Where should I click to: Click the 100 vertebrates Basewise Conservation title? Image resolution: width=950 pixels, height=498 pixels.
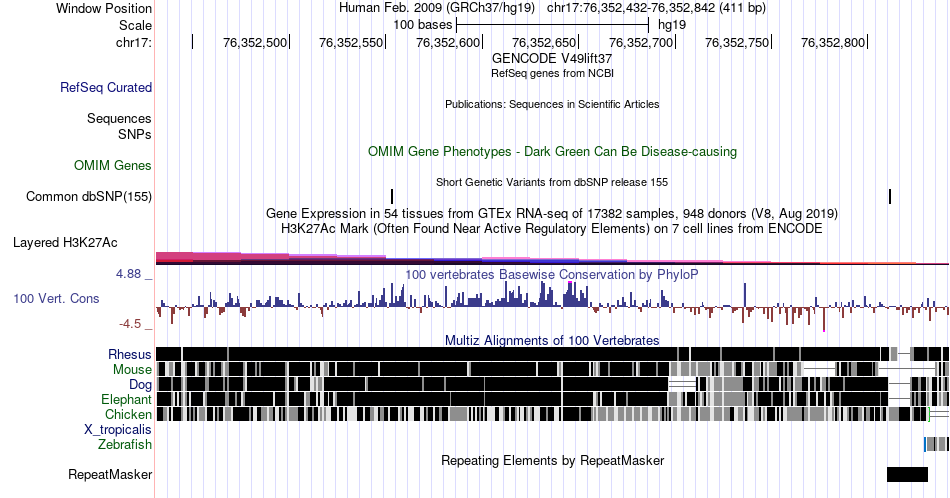[552, 274]
